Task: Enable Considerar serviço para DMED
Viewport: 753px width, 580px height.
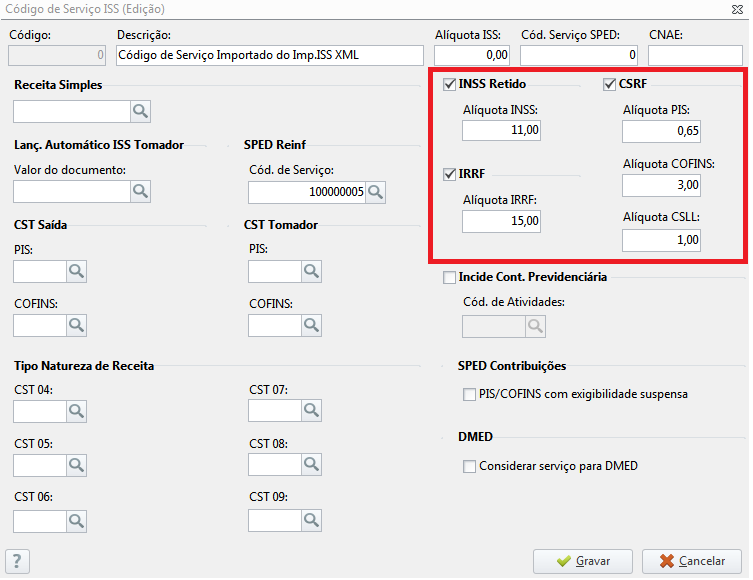Action: [x=469, y=466]
